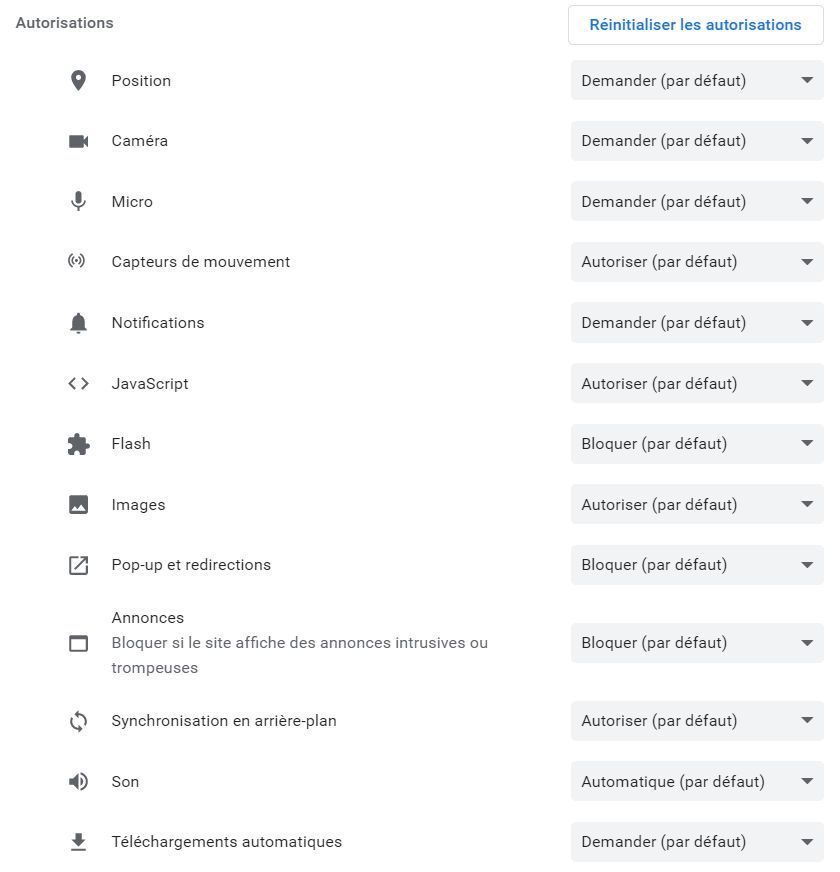Open the Caméra permission dropdown

tap(697, 141)
